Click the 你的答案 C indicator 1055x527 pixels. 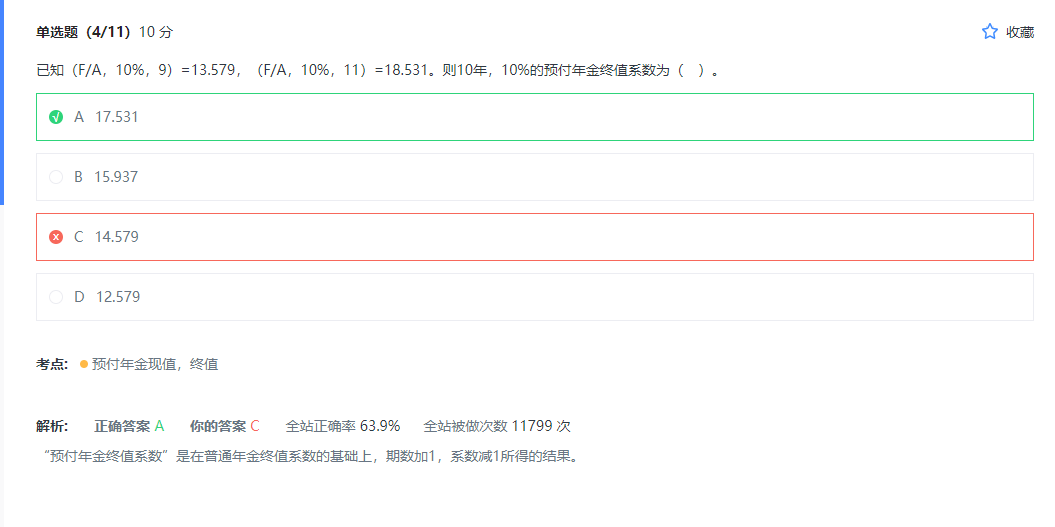pyautogui.click(x=224, y=426)
